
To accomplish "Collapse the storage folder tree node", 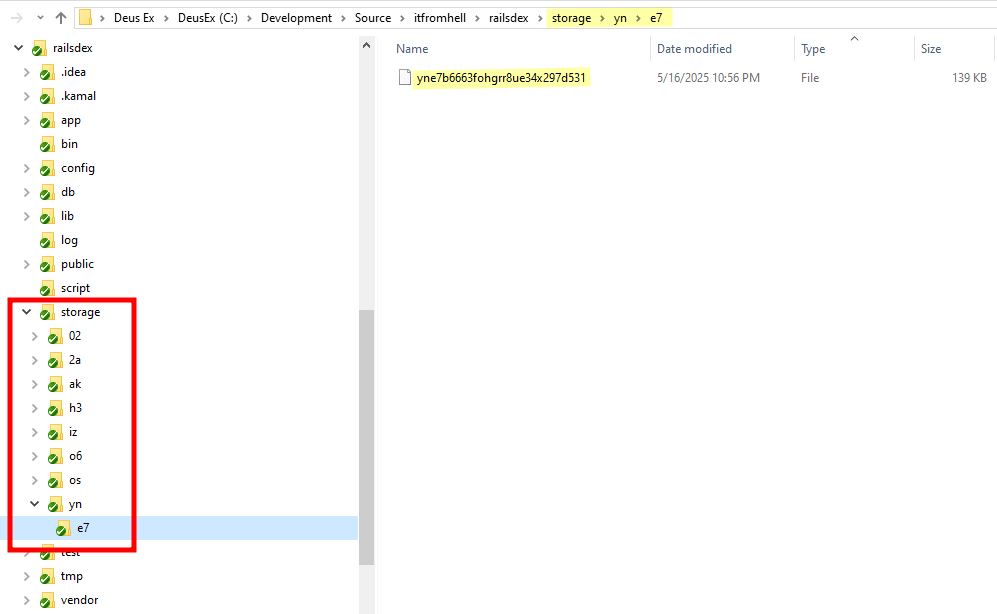I will (x=26, y=313).
